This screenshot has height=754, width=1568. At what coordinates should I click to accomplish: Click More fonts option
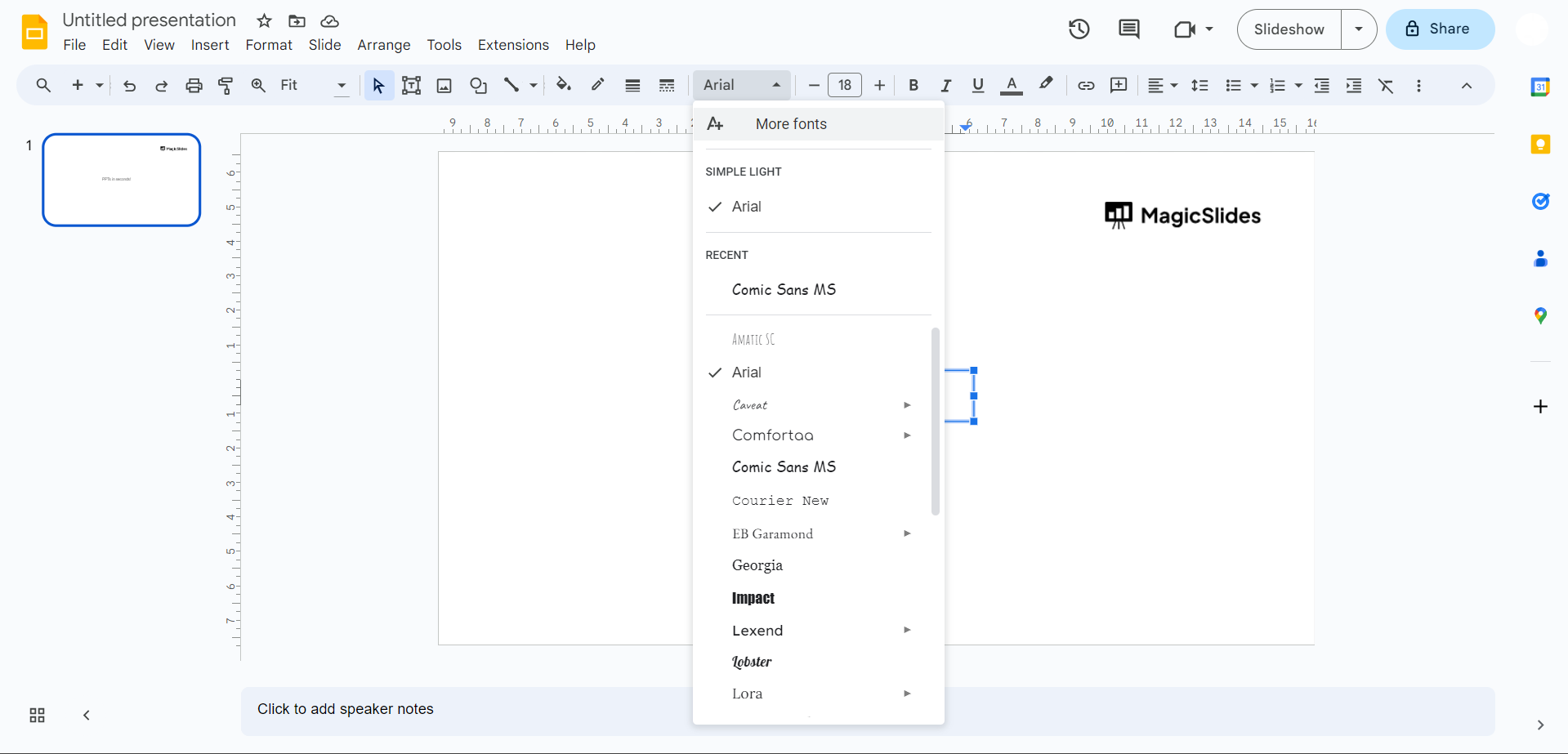pos(790,124)
